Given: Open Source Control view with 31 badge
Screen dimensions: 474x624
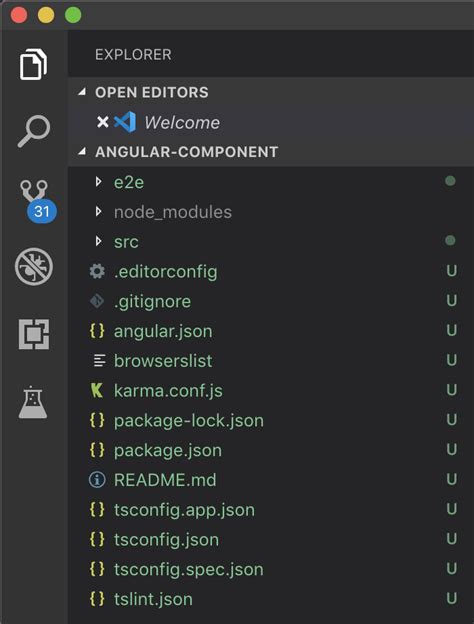Looking at the screenshot, I should click(38, 201).
